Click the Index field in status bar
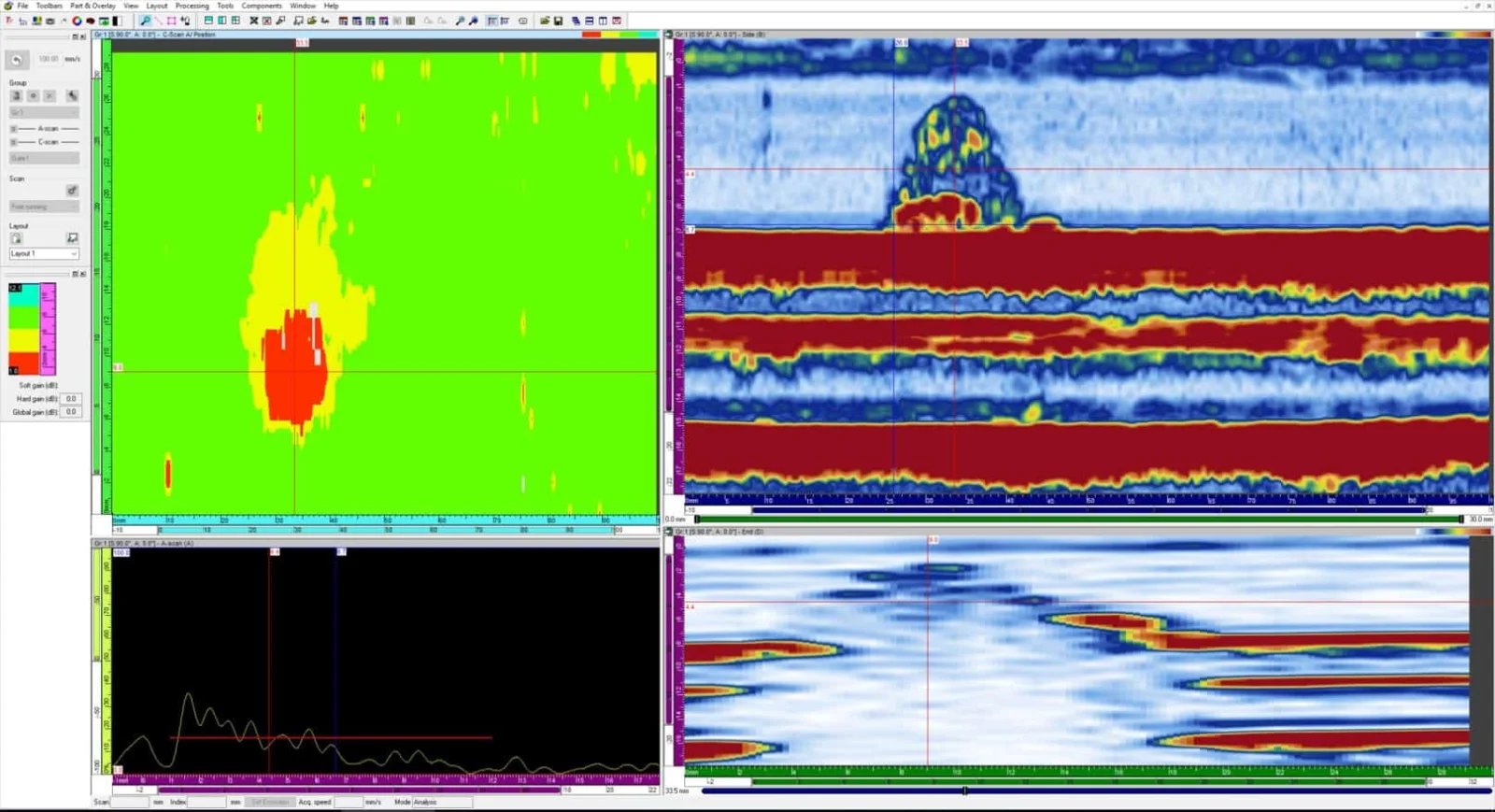The image size is (1495, 812). click(x=206, y=802)
